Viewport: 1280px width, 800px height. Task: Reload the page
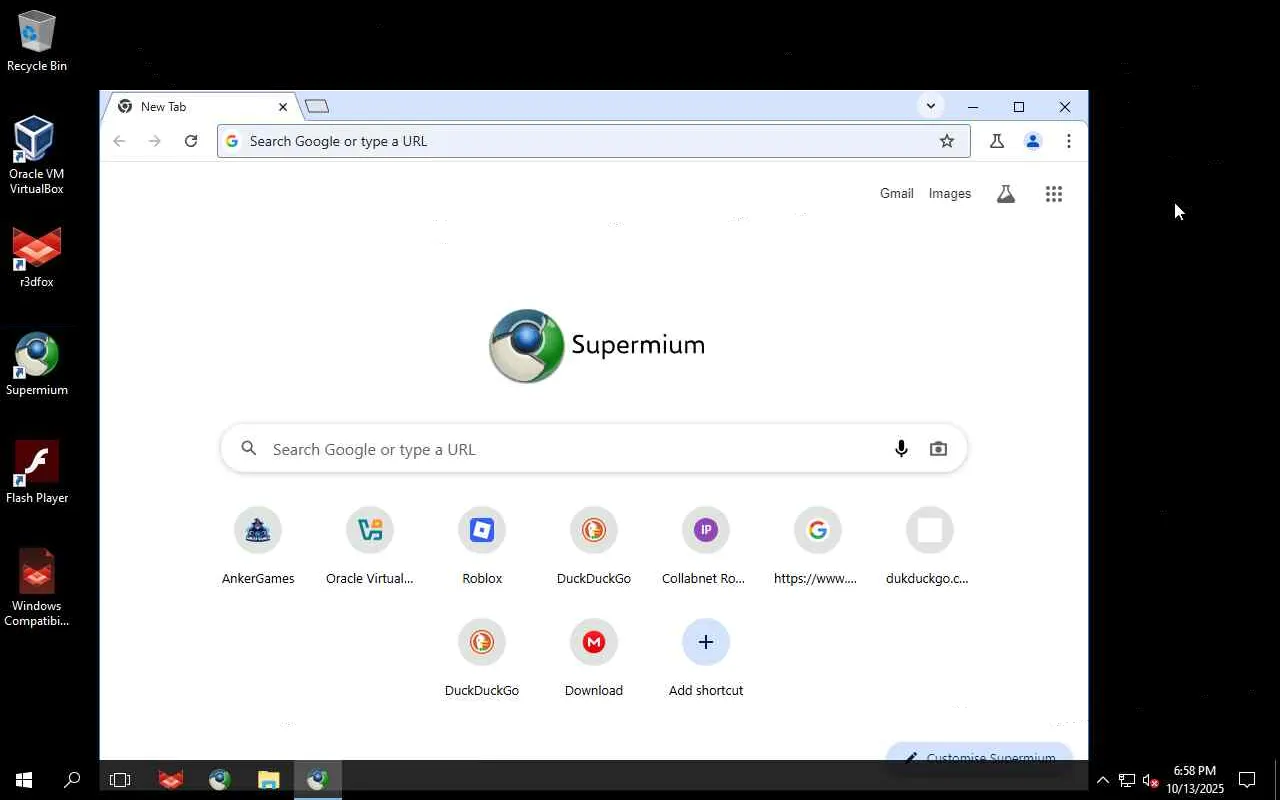(191, 141)
